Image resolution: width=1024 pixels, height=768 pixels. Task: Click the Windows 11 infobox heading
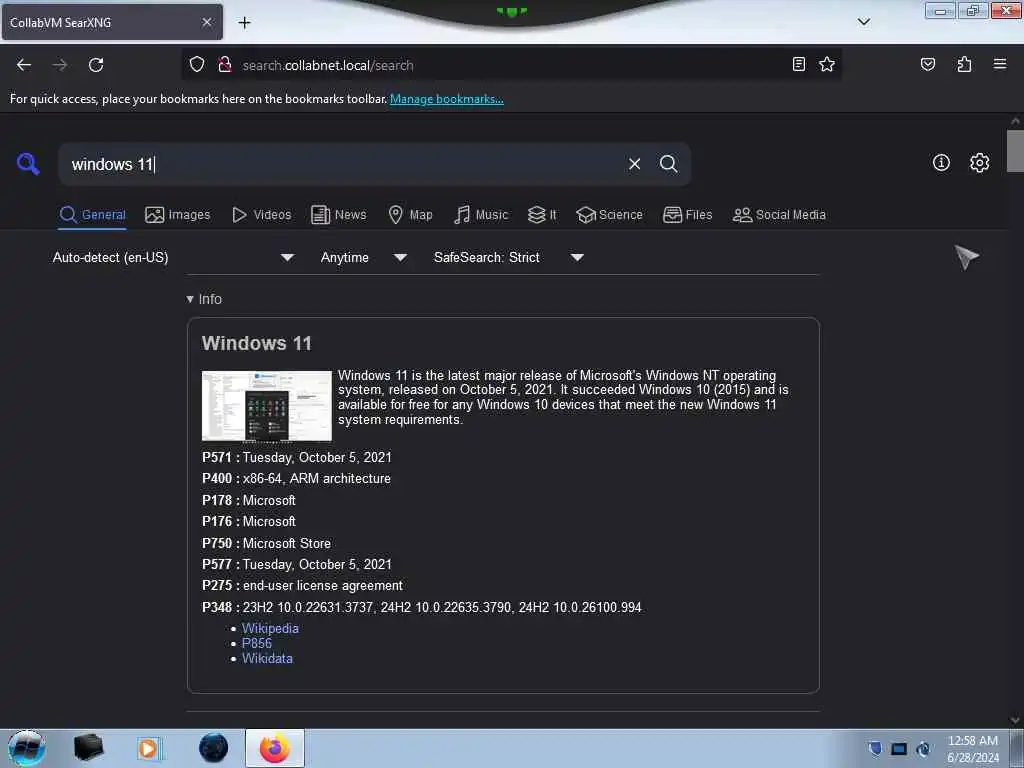click(257, 344)
